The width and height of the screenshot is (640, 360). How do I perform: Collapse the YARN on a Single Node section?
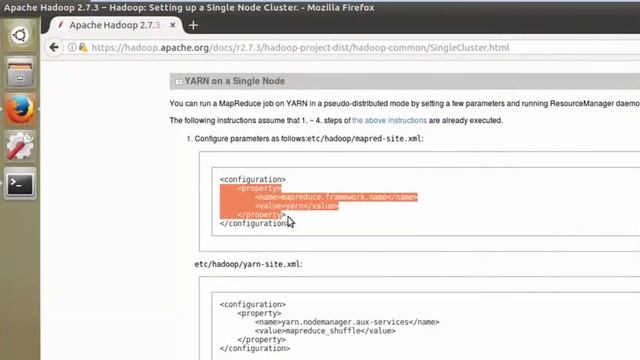179,82
